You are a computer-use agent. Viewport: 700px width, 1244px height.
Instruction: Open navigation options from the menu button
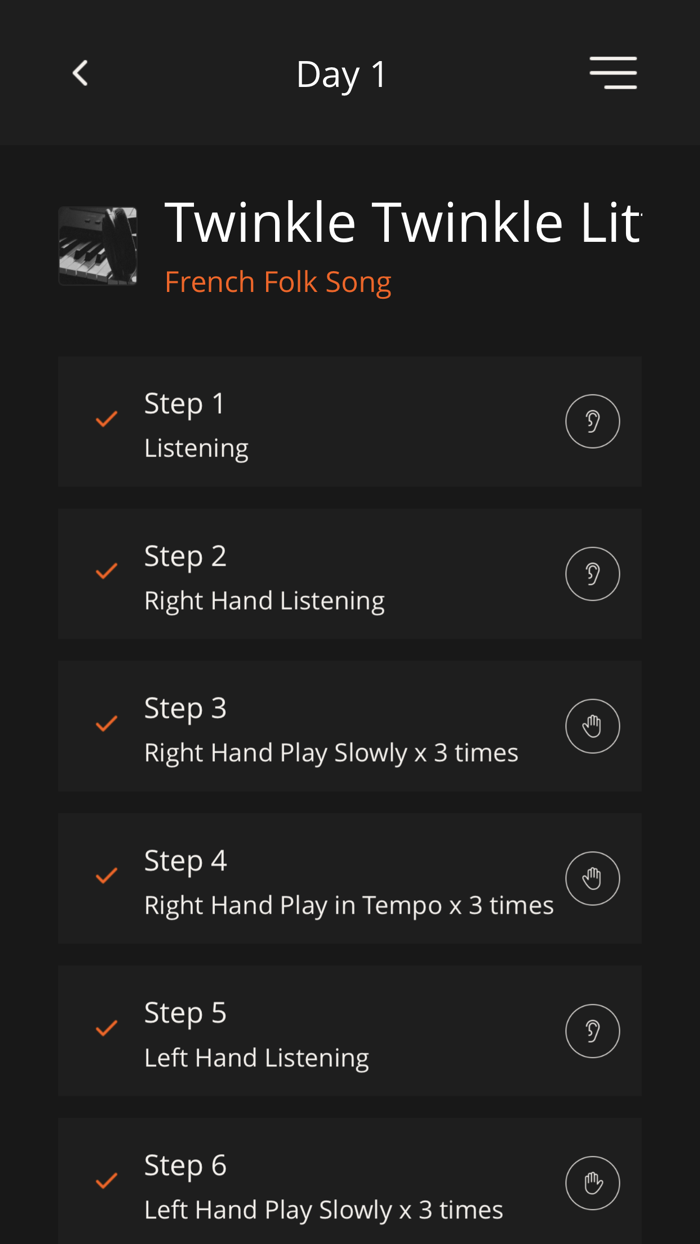tap(614, 71)
